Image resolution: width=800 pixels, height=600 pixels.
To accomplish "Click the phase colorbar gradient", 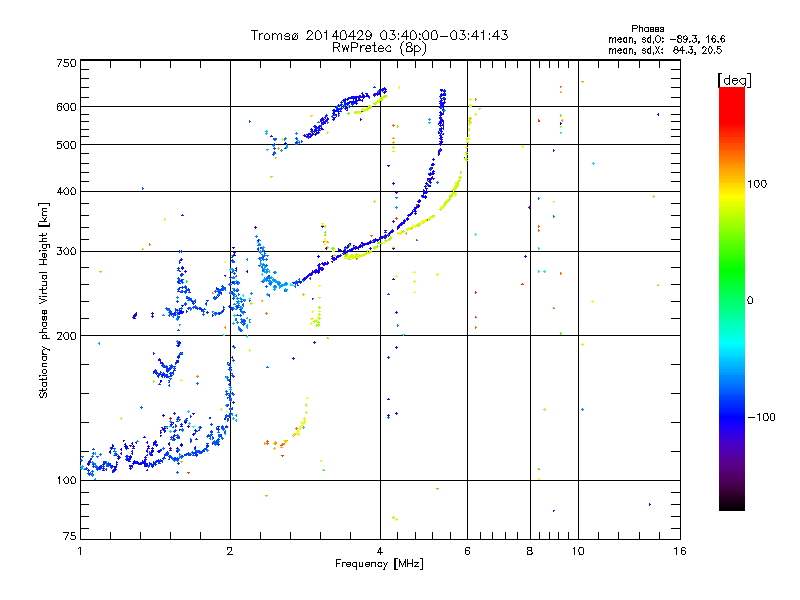I will [x=732, y=298].
